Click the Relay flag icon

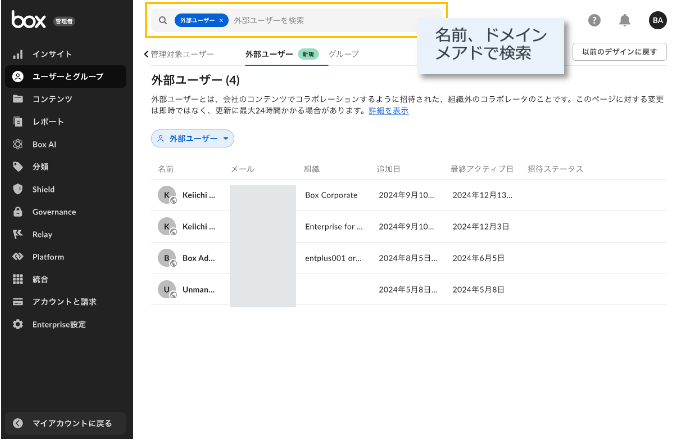click(18, 234)
